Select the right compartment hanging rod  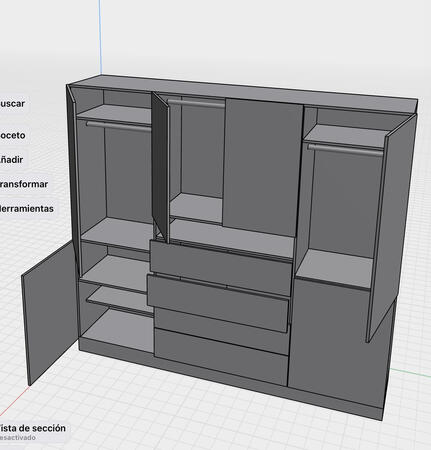[345, 150]
